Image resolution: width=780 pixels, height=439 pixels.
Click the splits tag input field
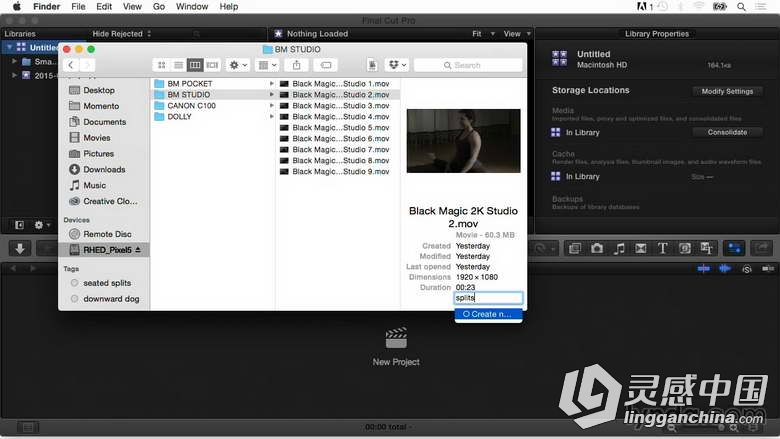click(x=488, y=298)
